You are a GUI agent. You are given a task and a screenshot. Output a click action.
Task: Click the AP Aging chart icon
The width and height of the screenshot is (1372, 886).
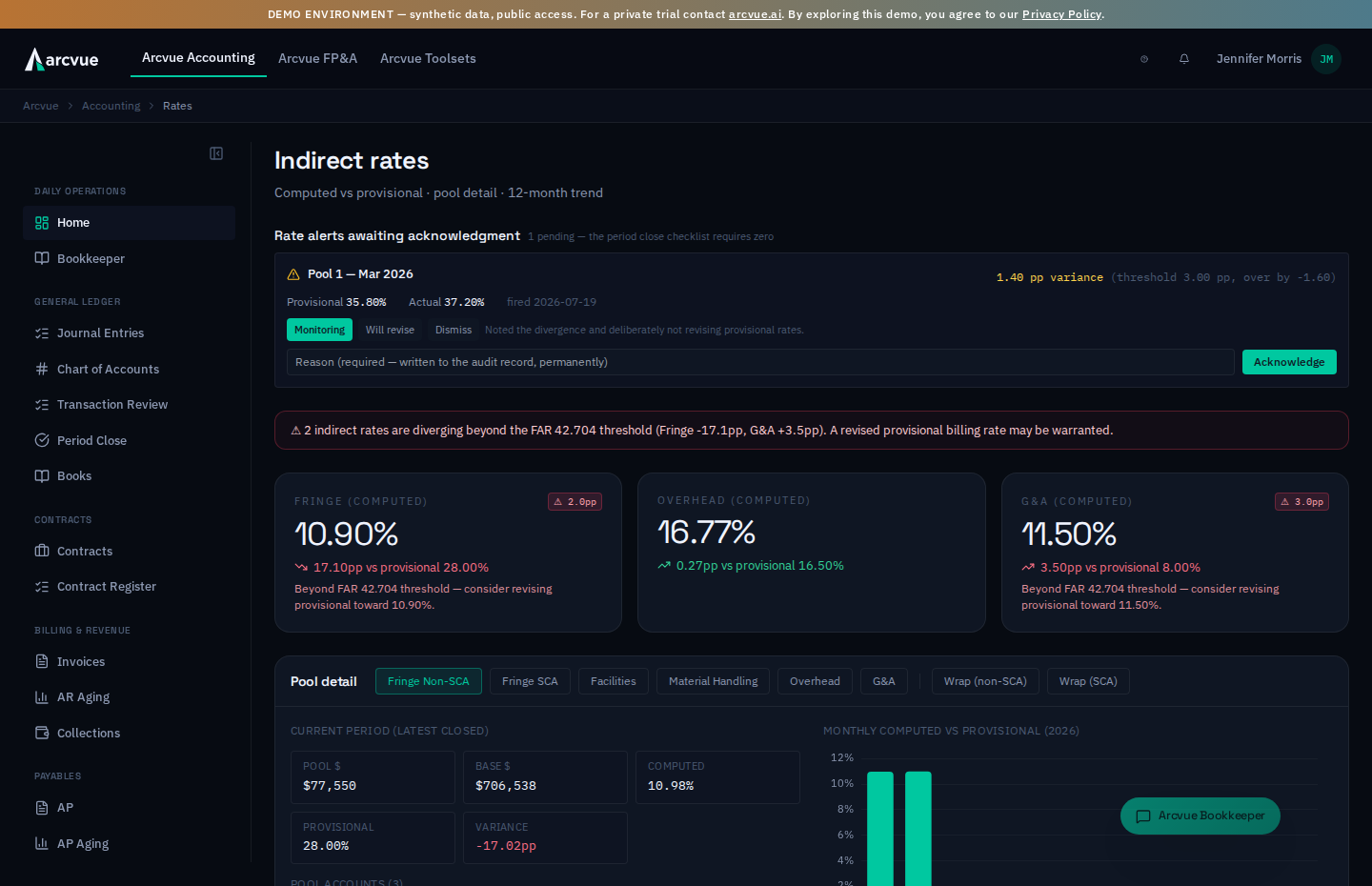42,843
